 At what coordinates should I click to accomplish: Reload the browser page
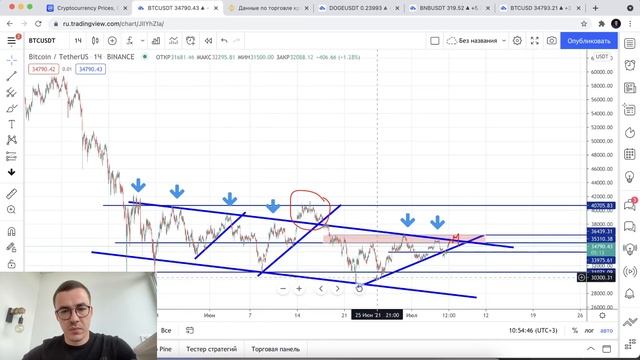[x=38, y=24]
